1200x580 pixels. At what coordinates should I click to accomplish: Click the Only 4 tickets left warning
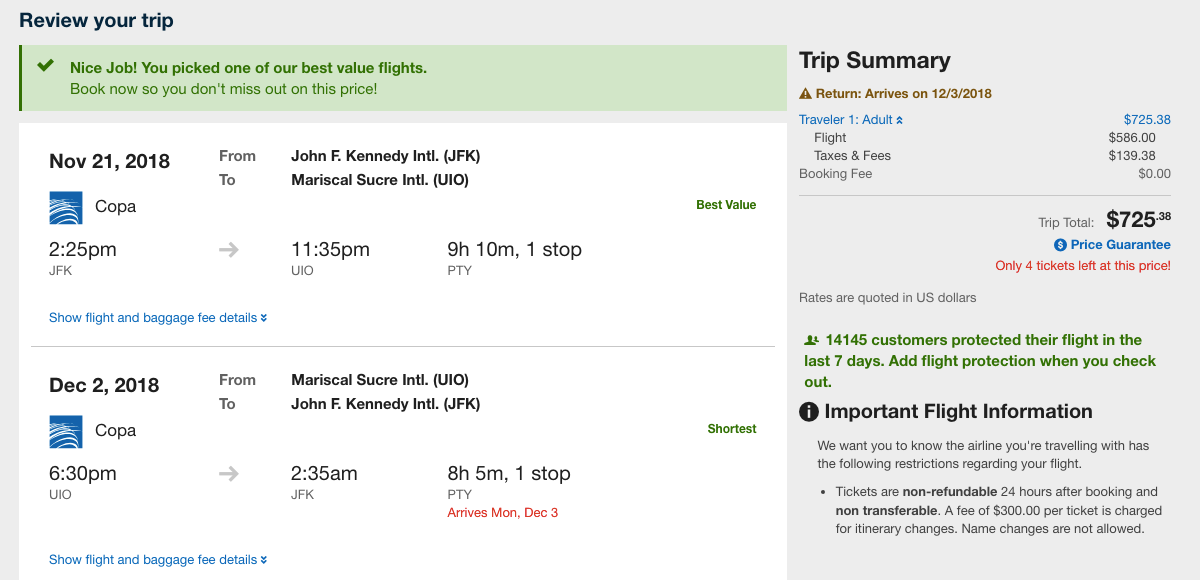pos(1082,266)
